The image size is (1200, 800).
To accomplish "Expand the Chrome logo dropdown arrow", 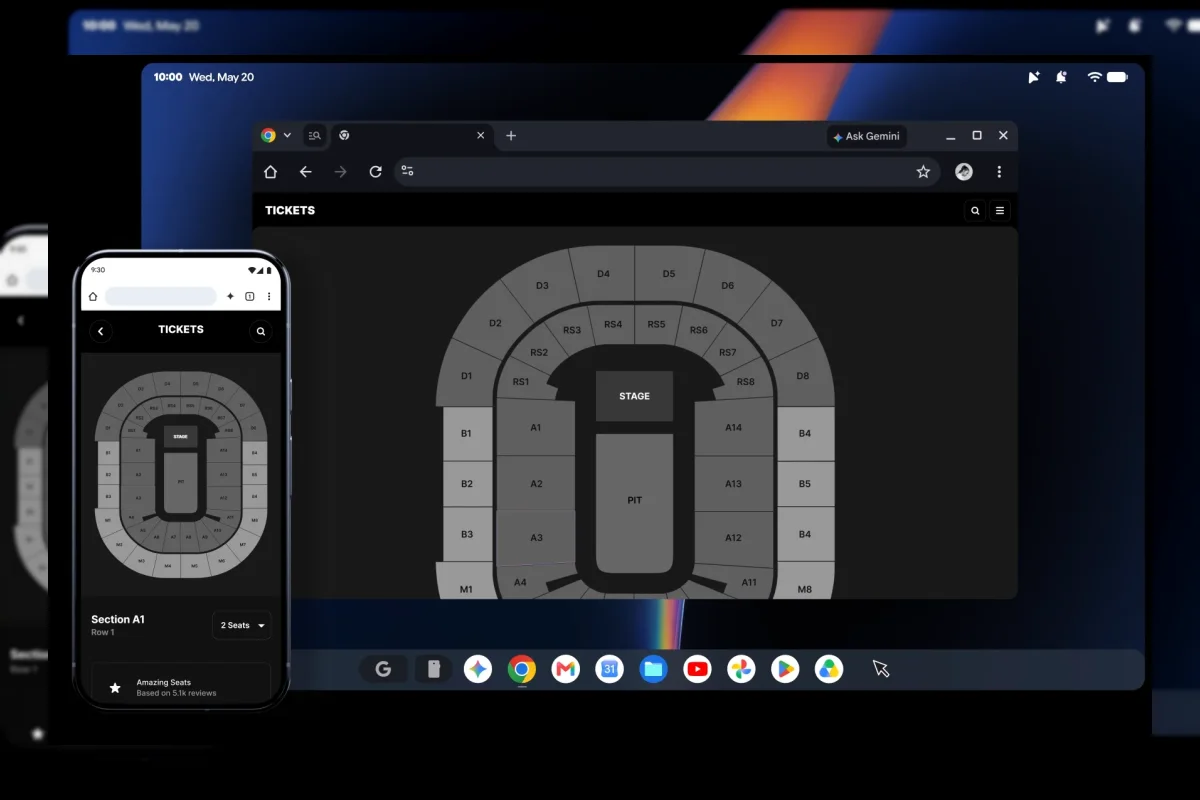I will (x=287, y=136).
